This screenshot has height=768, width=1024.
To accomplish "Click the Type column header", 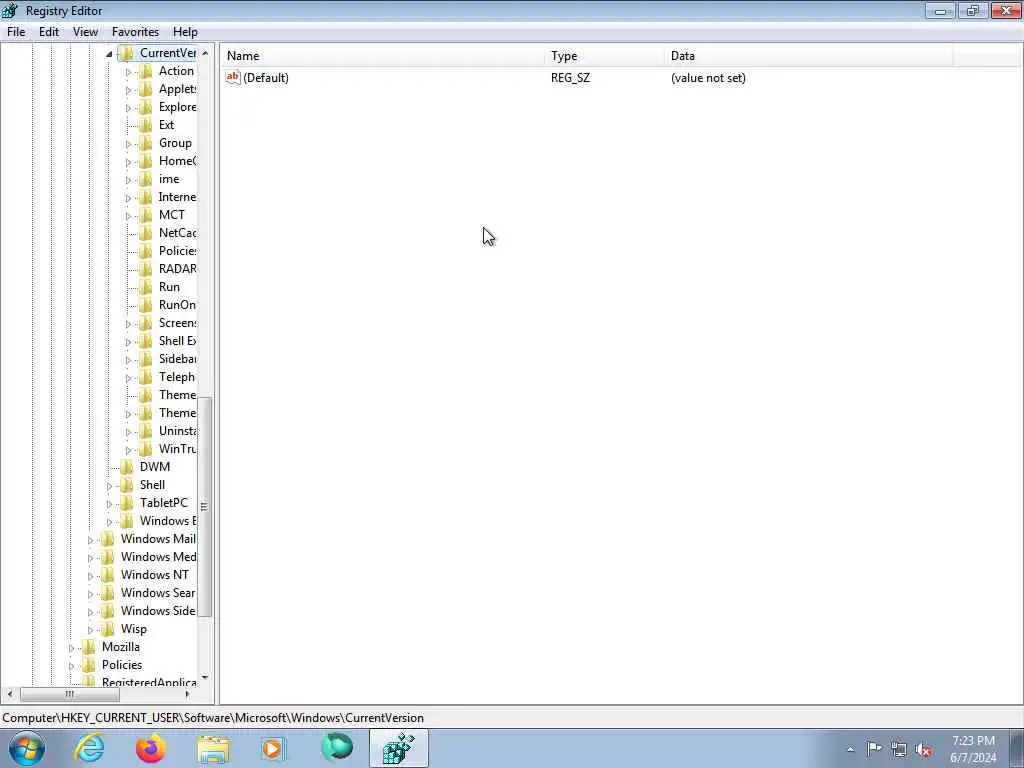I will [605, 56].
